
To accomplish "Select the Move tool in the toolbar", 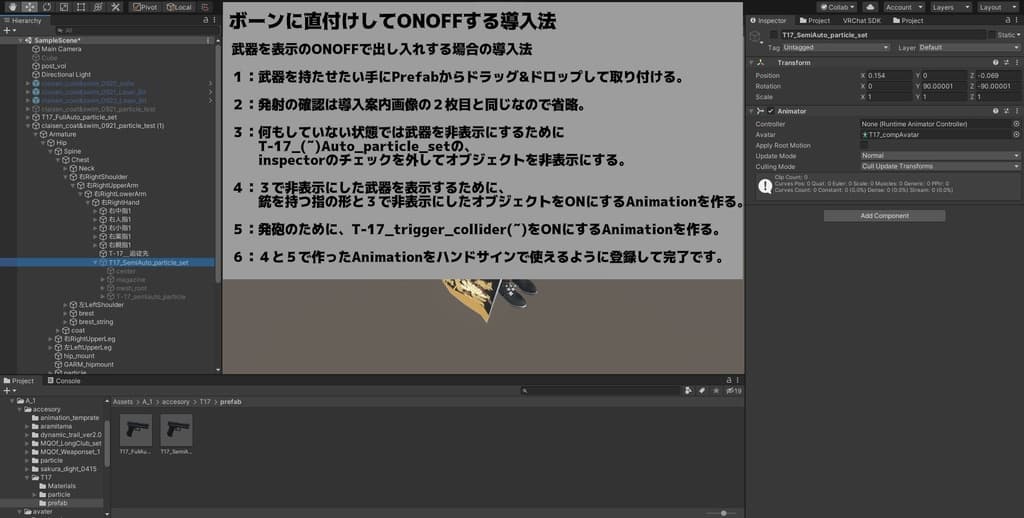I will click(29, 7).
